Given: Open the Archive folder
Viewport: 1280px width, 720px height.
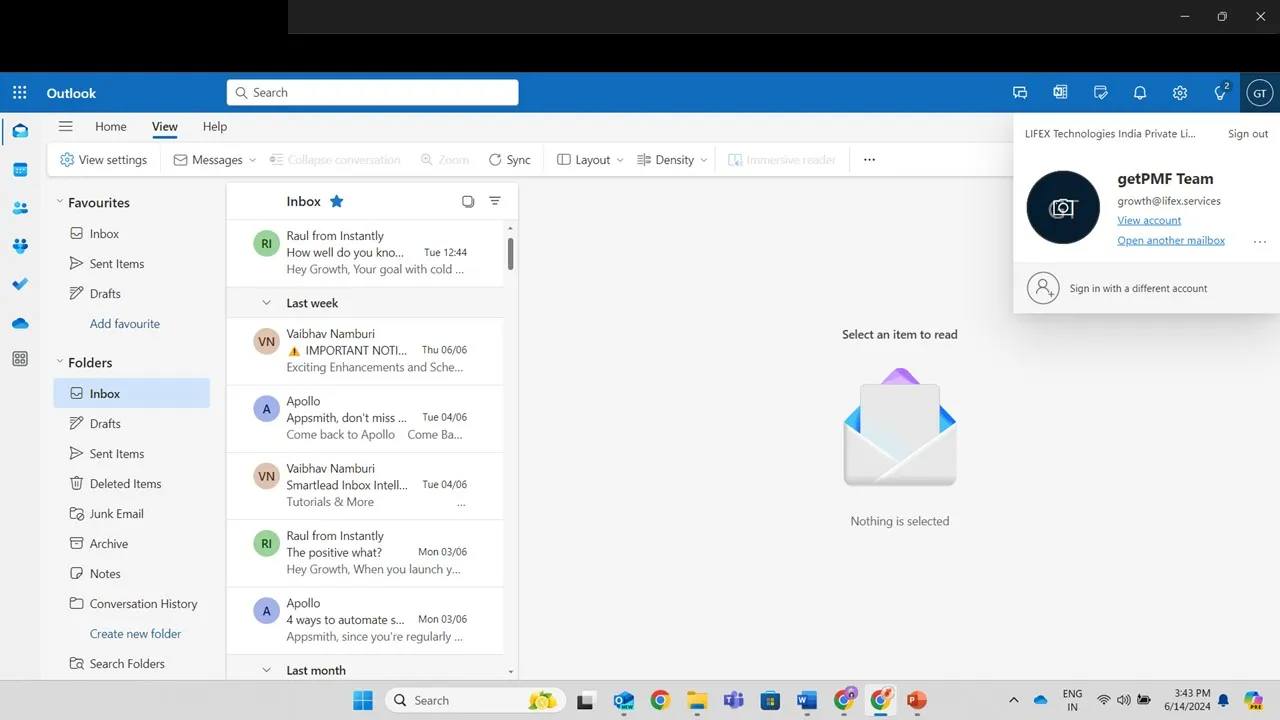Looking at the screenshot, I should click(x=132, y=543).
